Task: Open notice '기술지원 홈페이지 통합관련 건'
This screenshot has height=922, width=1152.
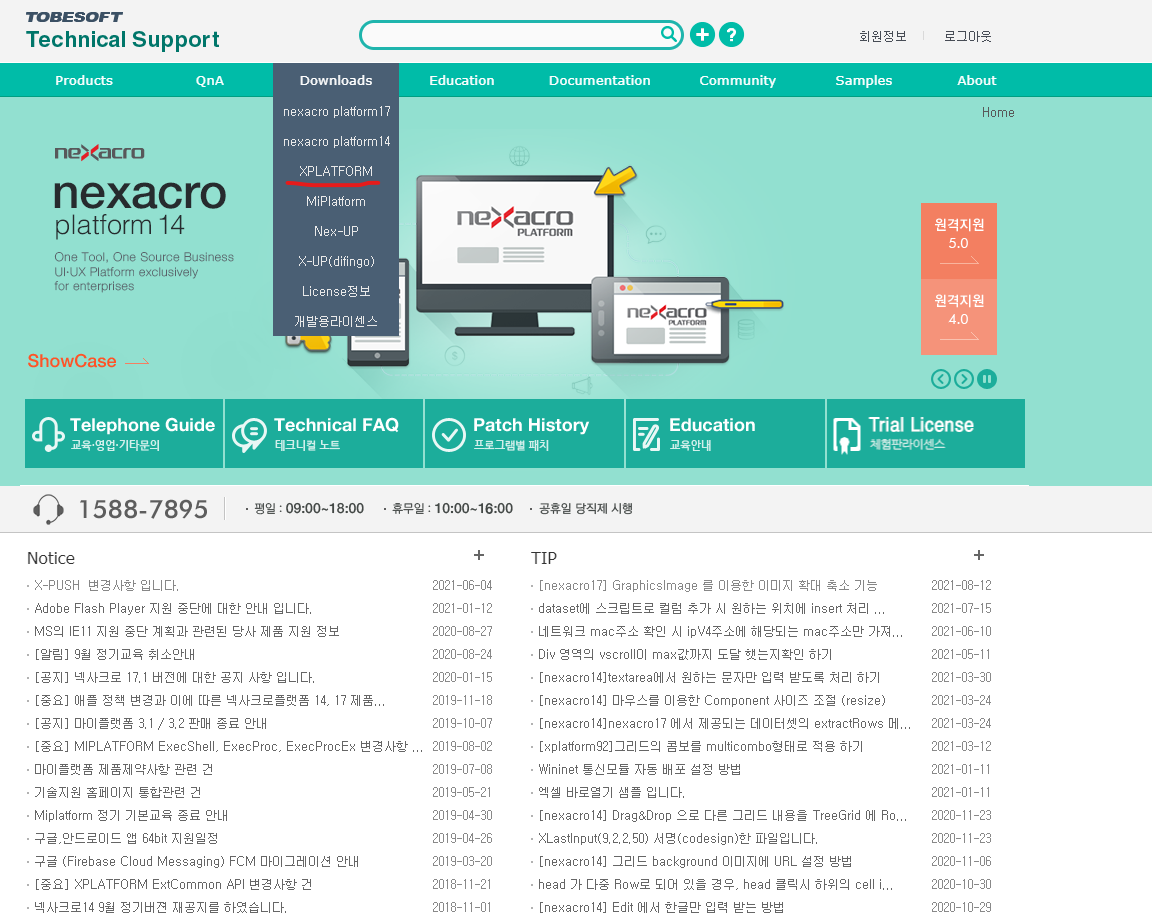Action: pos(118,793)
